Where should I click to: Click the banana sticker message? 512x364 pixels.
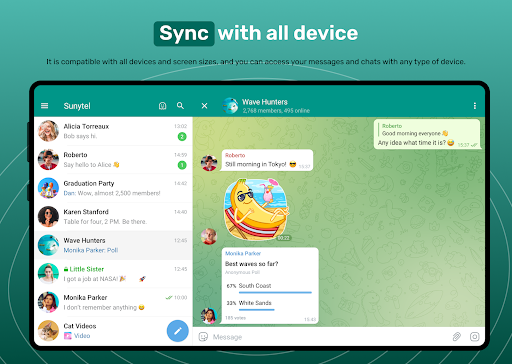(x=256, y=210)
